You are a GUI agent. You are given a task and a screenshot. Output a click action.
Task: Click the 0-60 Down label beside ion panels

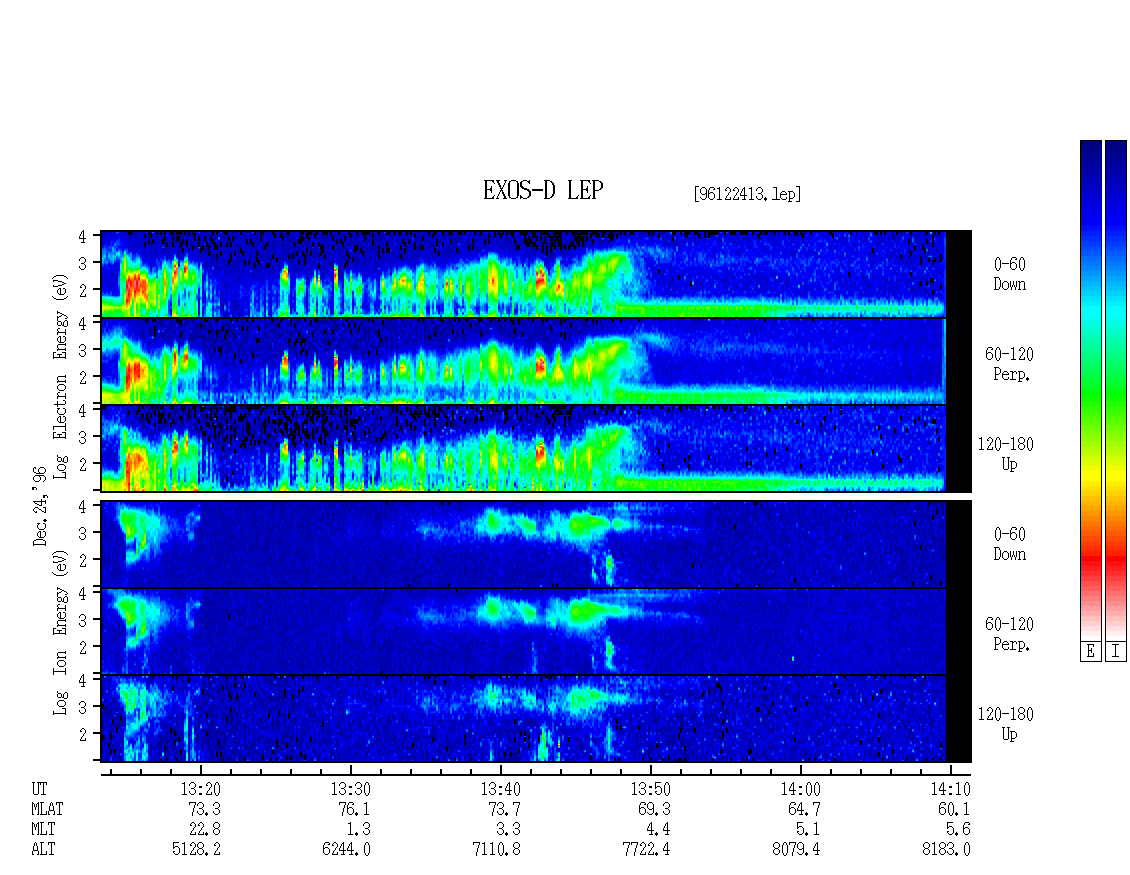point(1010,544)
